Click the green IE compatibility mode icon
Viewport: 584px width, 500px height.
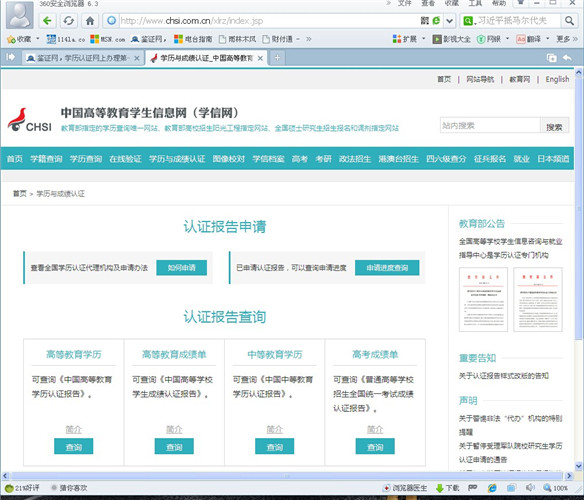point(436,20)
